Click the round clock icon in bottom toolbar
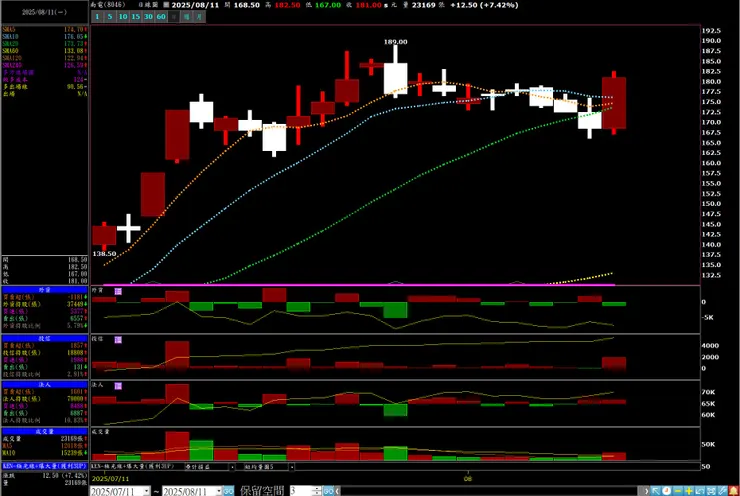740x496 pixels. [666, 491]
